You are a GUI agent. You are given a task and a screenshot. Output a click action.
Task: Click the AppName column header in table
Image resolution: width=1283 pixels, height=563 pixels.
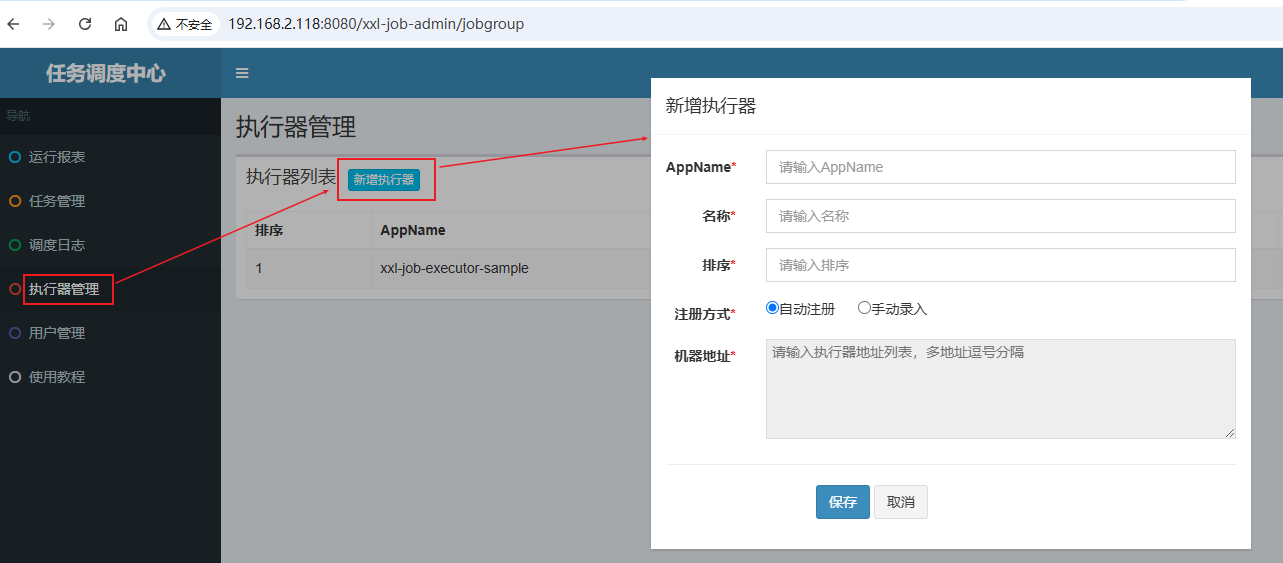(x=413, y=230)
